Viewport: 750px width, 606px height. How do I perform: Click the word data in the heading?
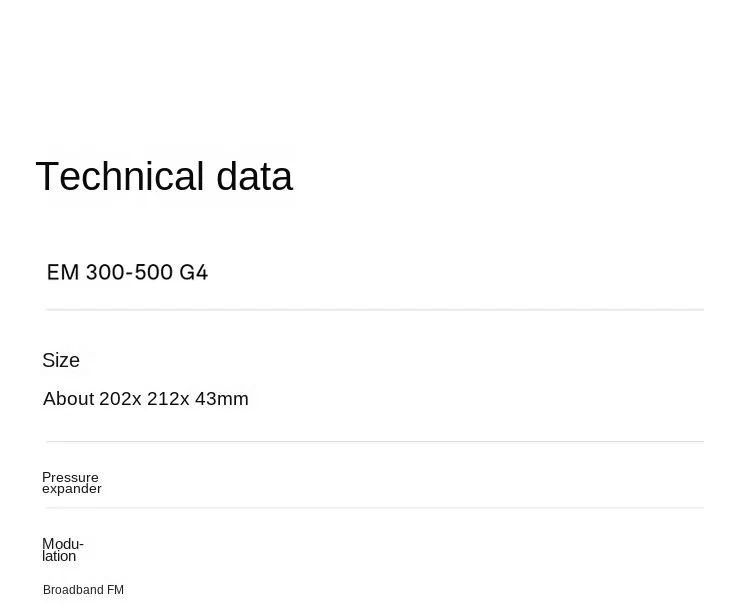pyautogui.click(x=254, y=176)
